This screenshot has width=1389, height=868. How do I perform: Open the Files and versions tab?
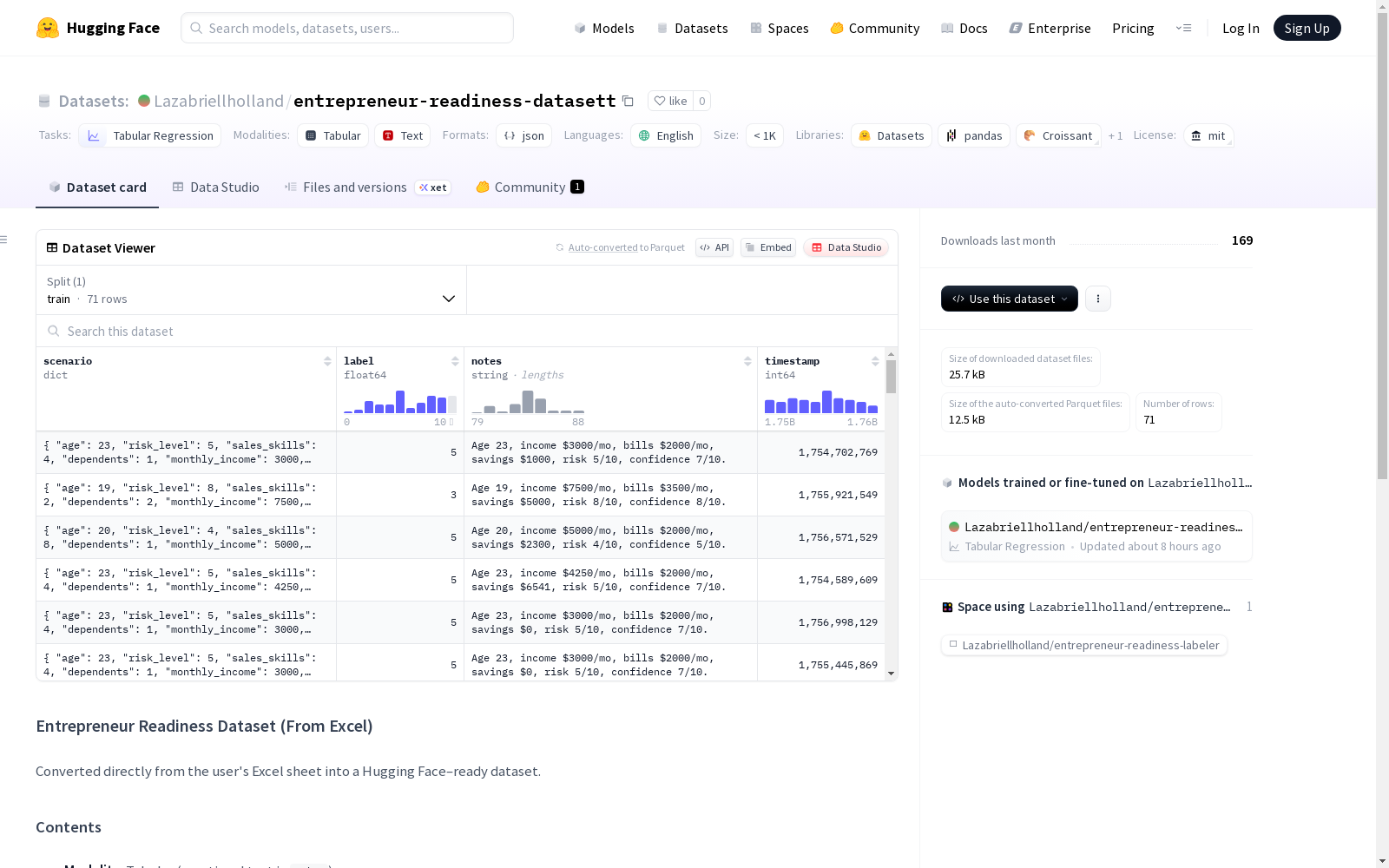(x=367, y=187)
